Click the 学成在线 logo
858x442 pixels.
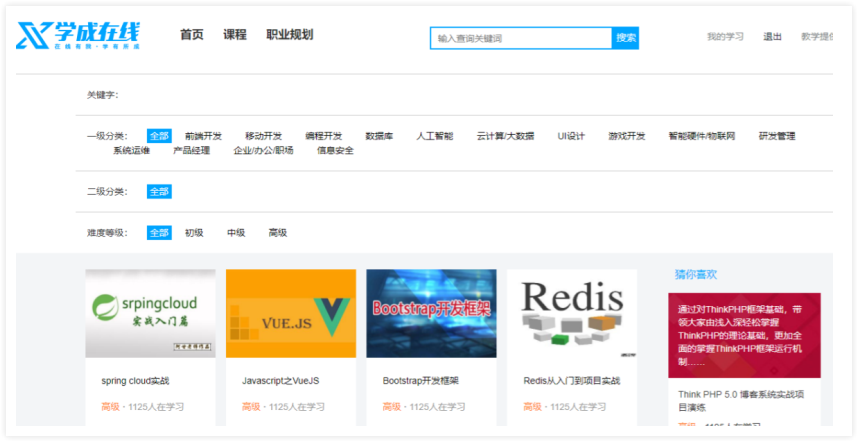pos(78,36)
